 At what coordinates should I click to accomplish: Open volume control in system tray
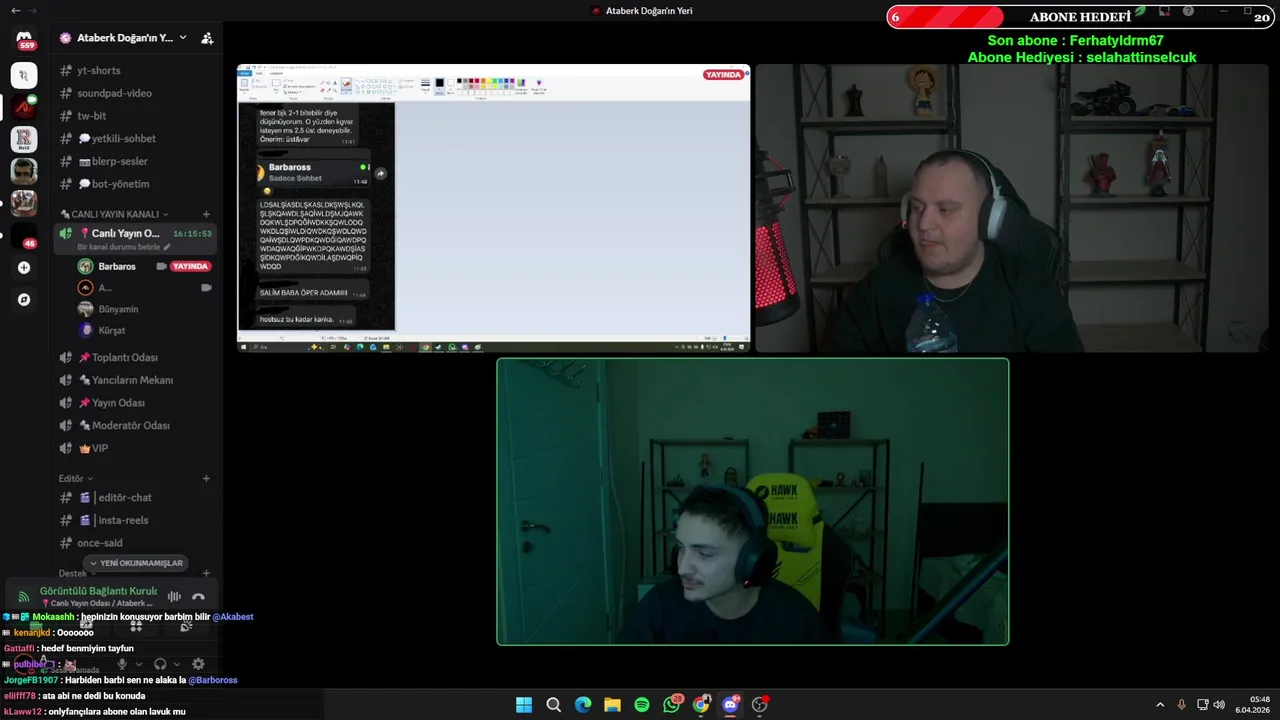pos(1219,705)
